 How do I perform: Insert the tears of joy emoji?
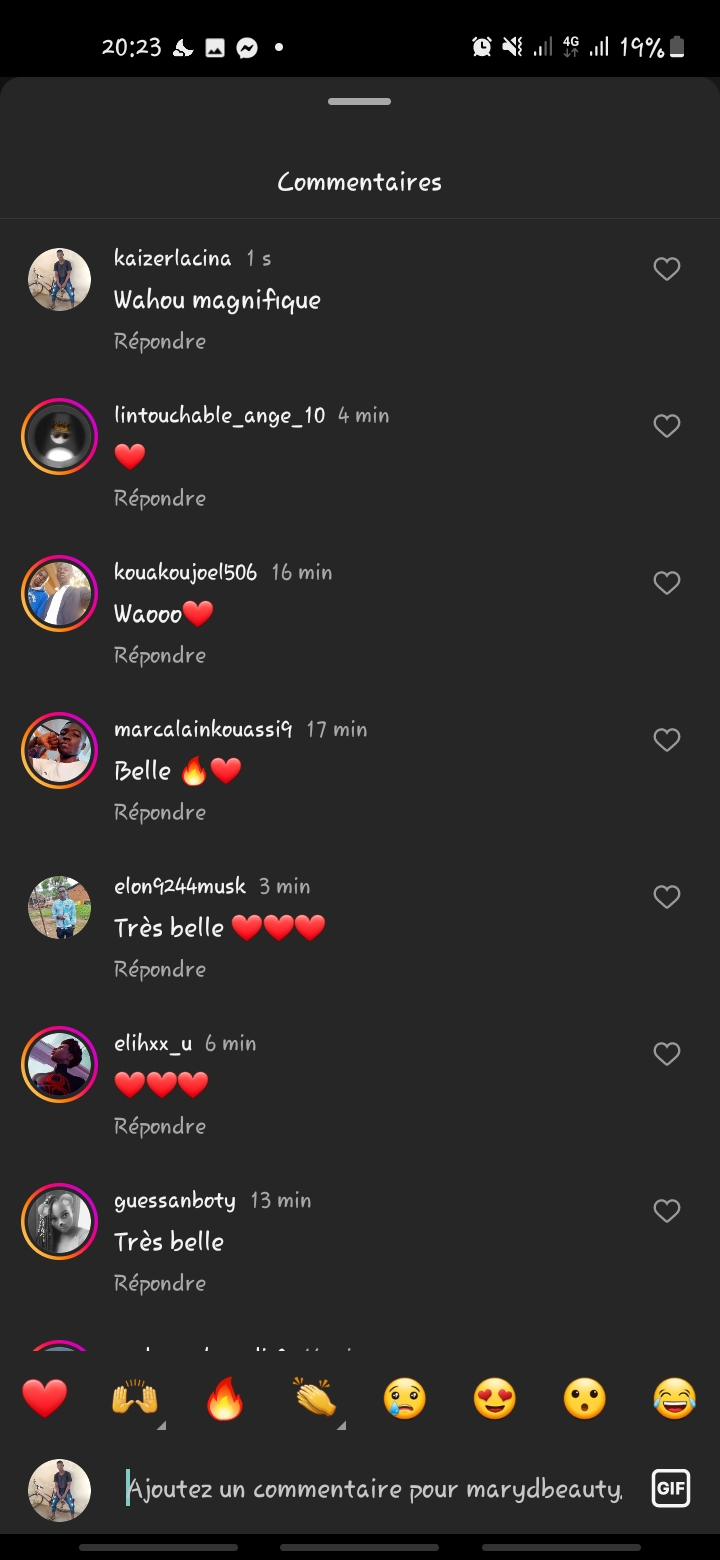[675, 1398]
